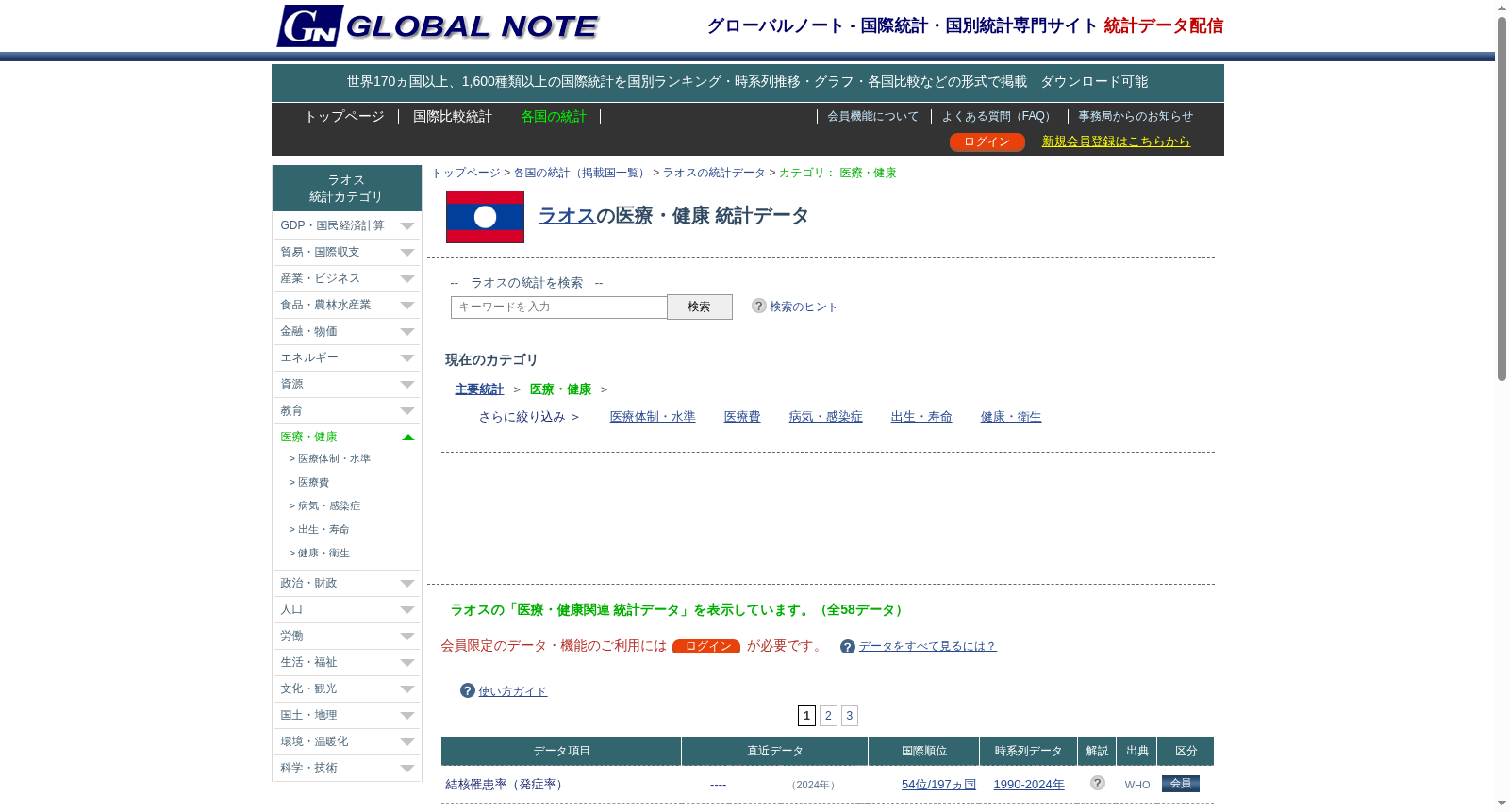Click 主要統計 category link
This screenshot has height=812, width=1509.
point(479,389)
